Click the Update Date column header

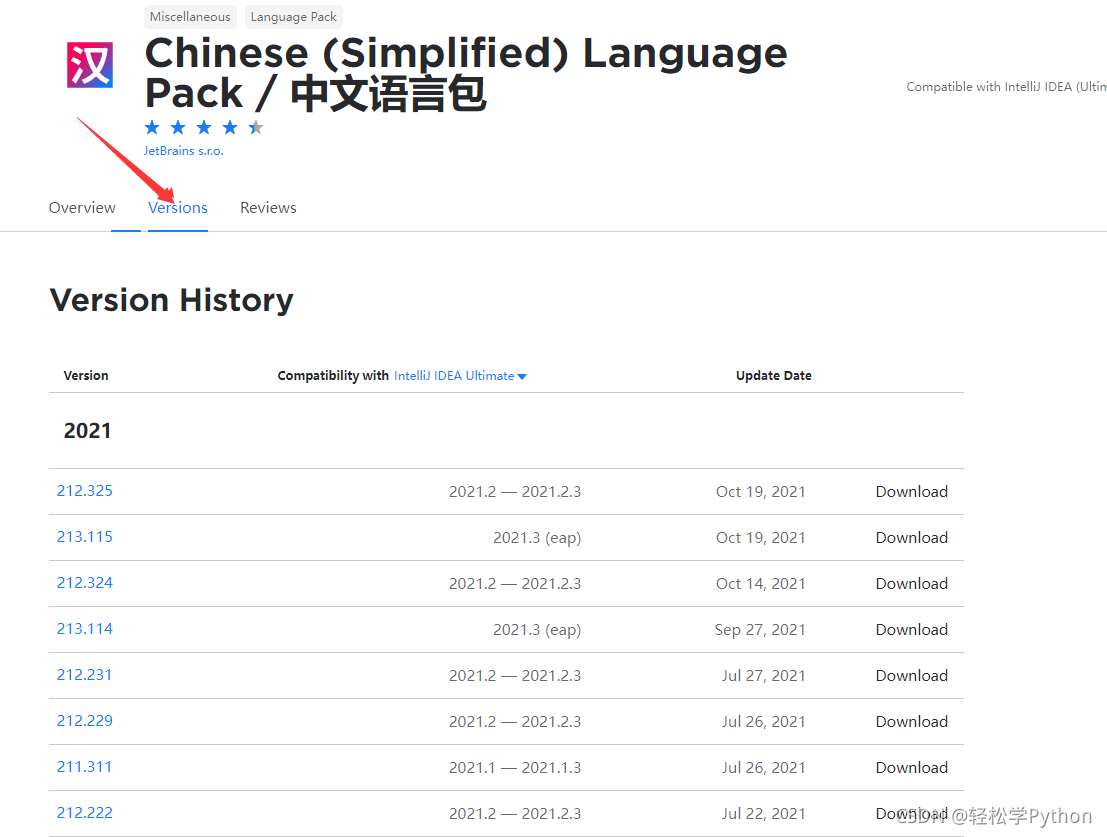[x=774, y=375]
